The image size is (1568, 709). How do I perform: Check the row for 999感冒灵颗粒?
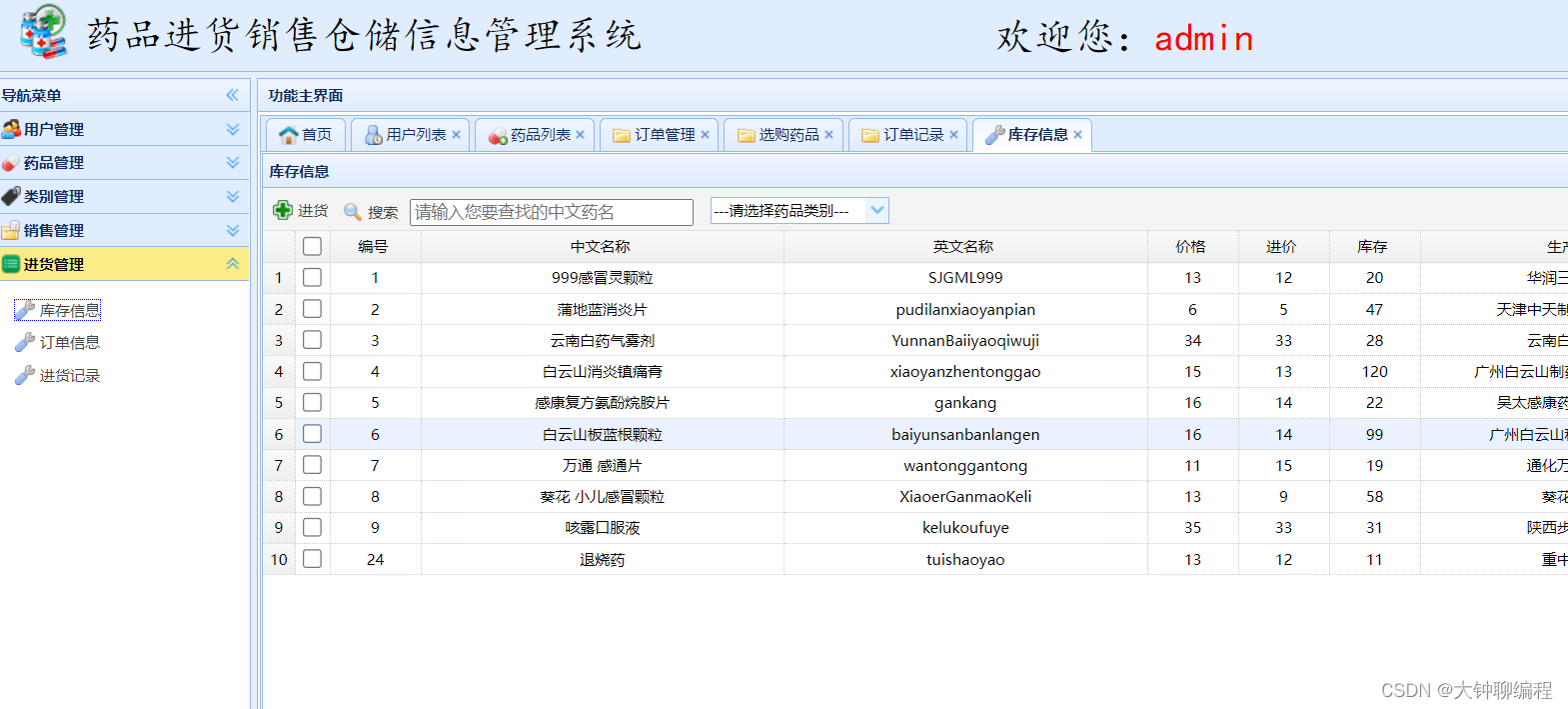tap(312, 277)
